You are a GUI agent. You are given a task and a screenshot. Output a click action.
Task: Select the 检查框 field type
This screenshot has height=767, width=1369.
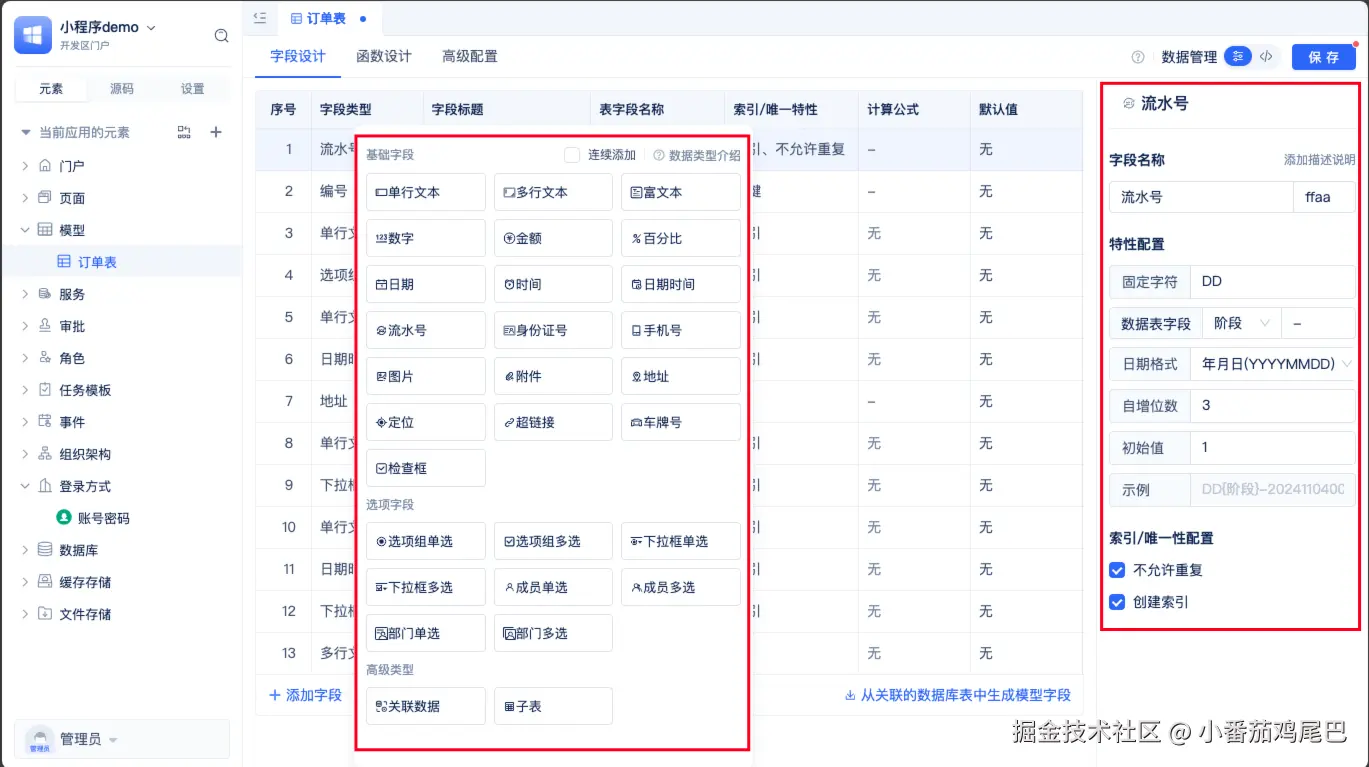[426, 468]
